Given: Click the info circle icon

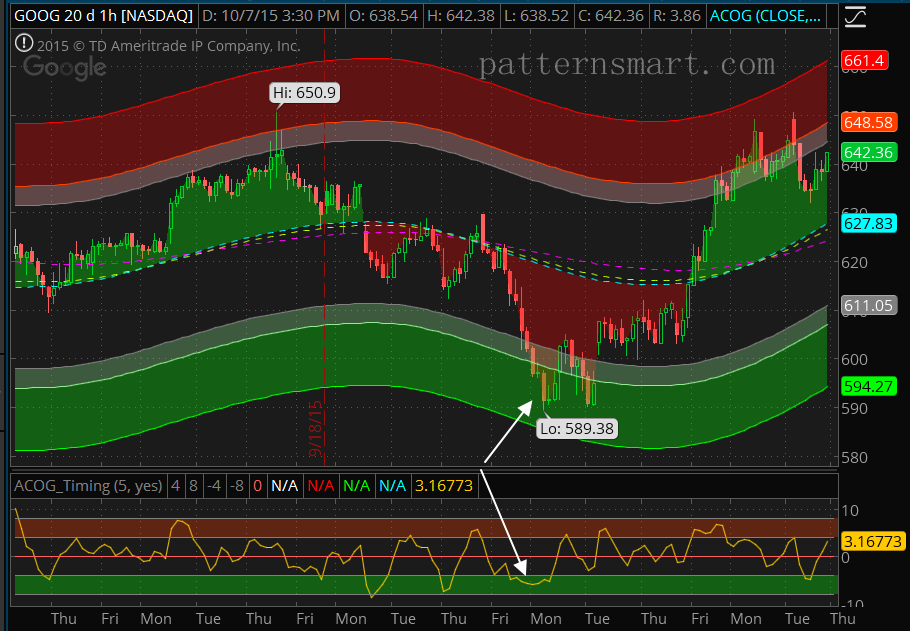Looking at the screenshot, I should (22, 43).
